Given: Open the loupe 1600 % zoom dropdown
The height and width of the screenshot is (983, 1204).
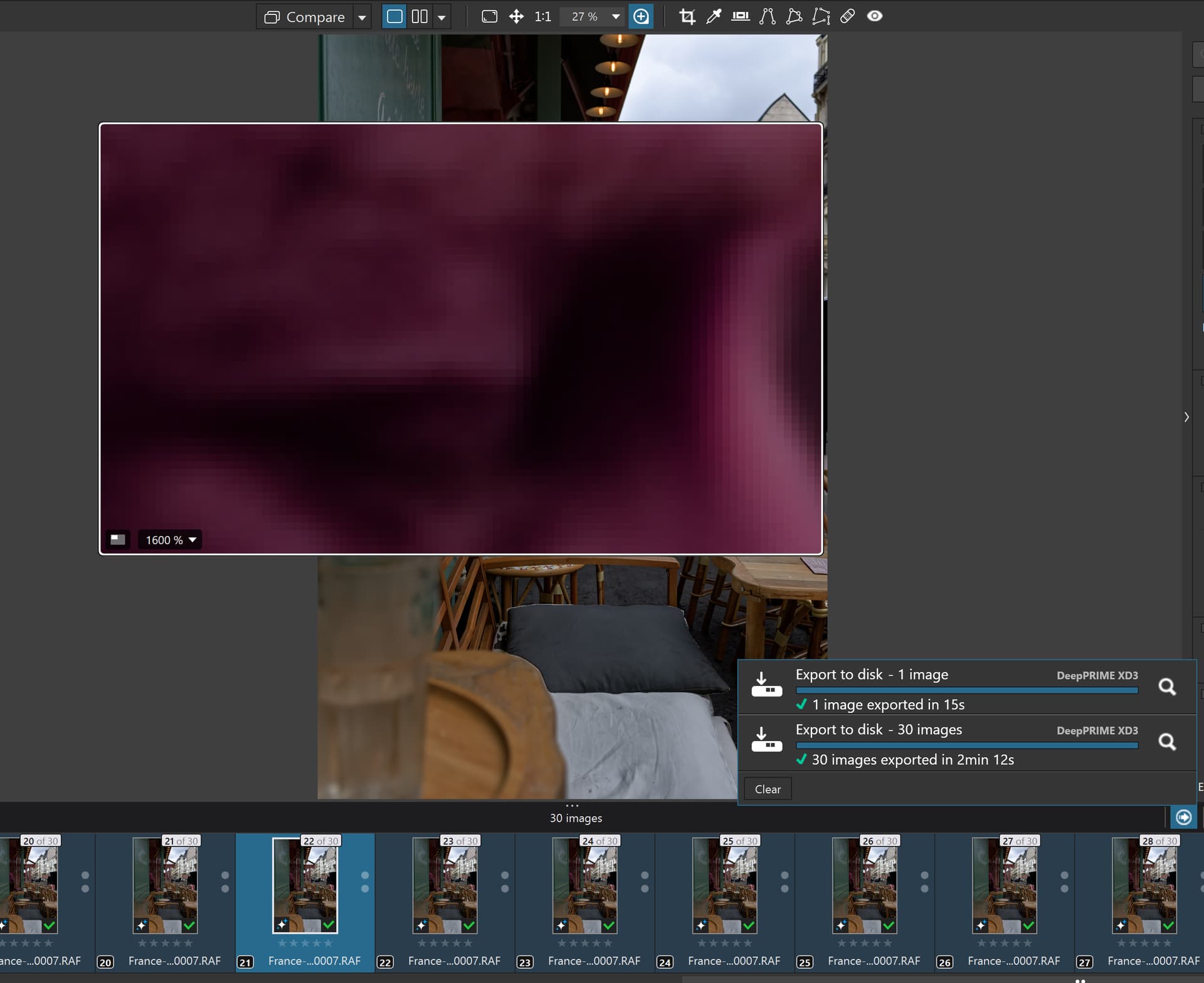Looking at the screenshot, I should (x=193, y=540).
